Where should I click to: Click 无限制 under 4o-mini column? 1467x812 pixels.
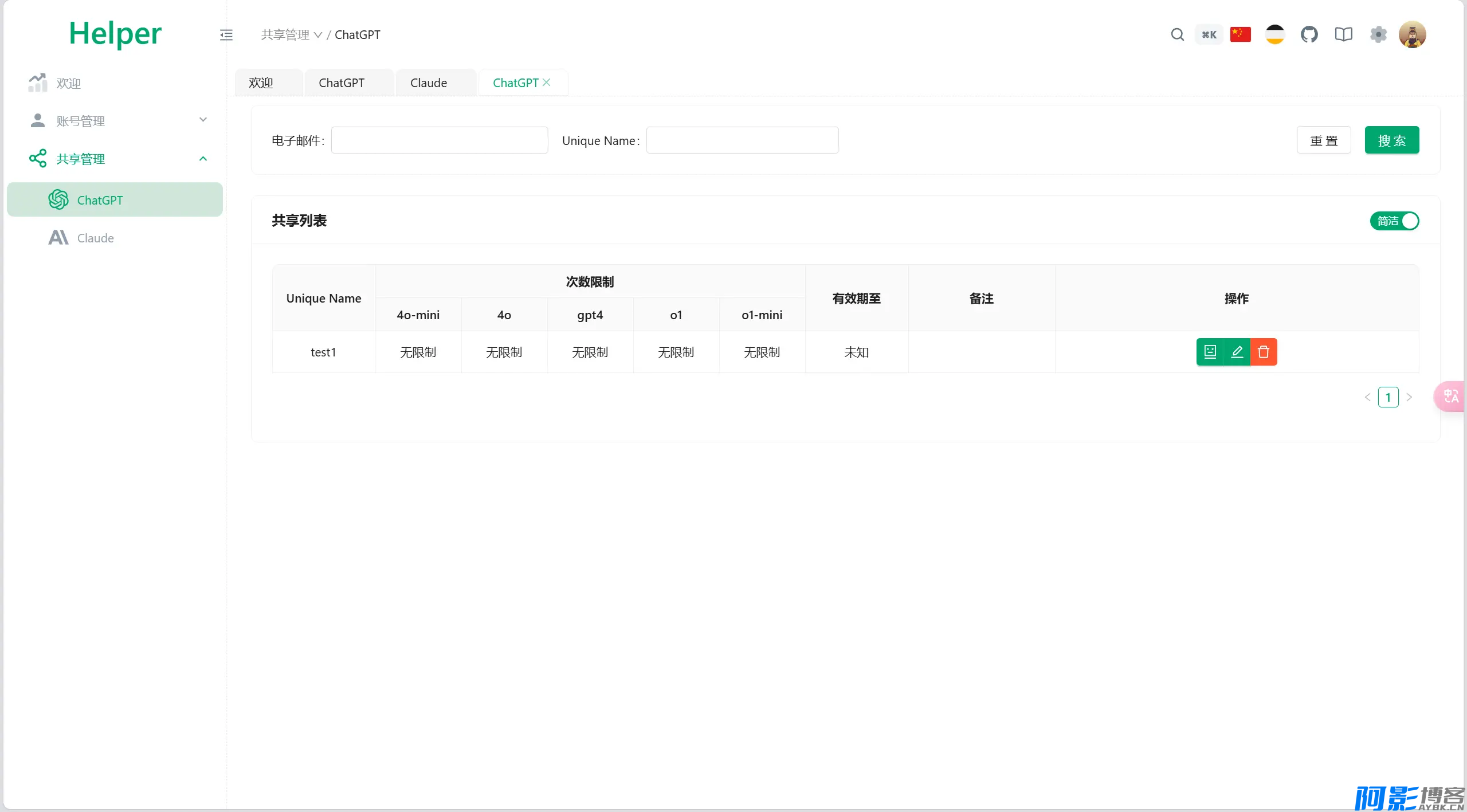tap(418, 352)
